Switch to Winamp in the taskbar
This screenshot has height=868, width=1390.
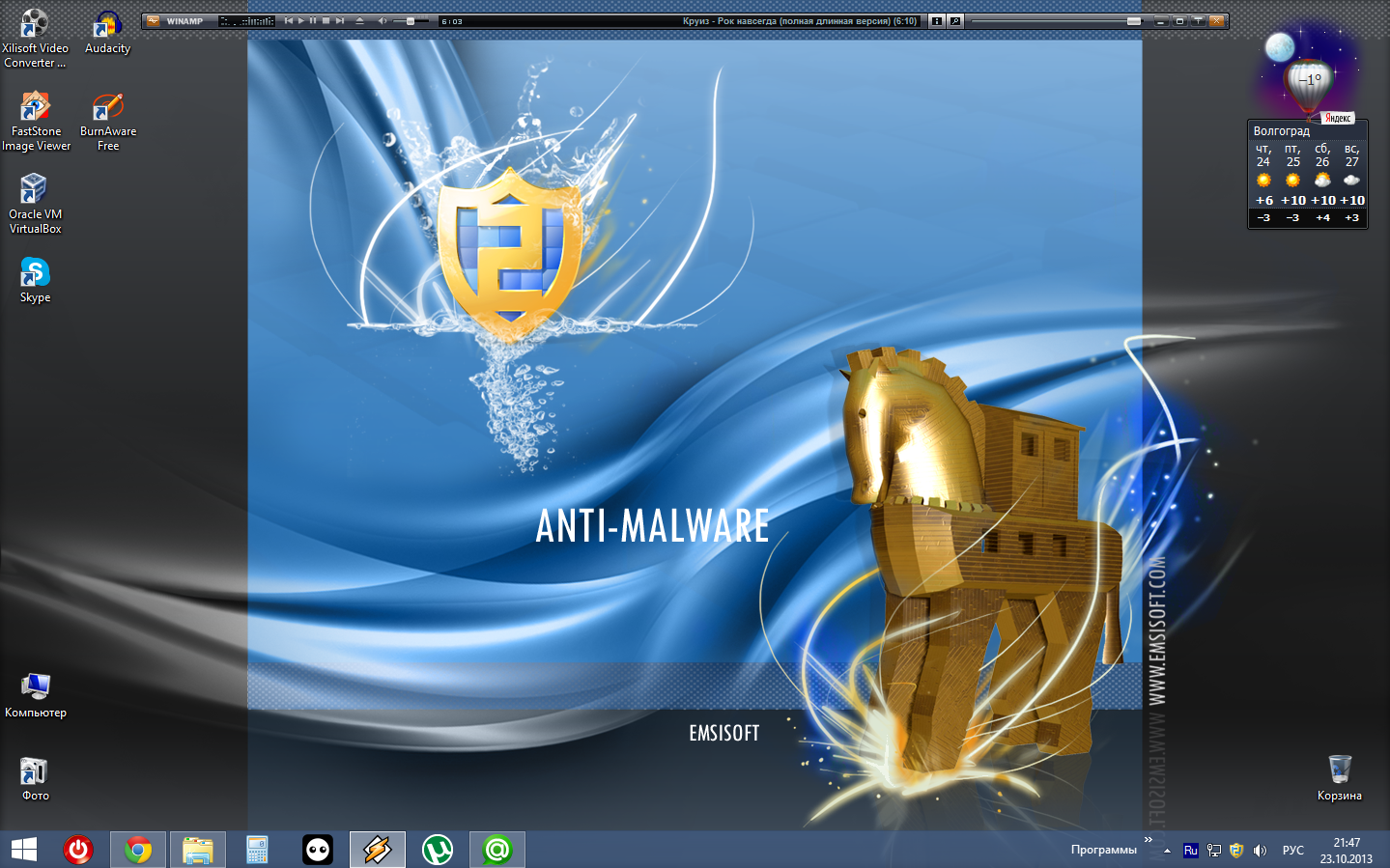(377, 850)
